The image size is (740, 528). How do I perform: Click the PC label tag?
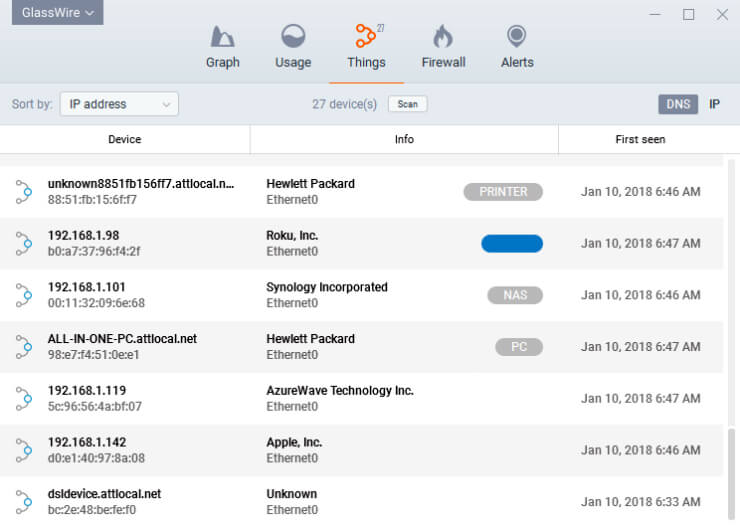click(x=519, y=347)
